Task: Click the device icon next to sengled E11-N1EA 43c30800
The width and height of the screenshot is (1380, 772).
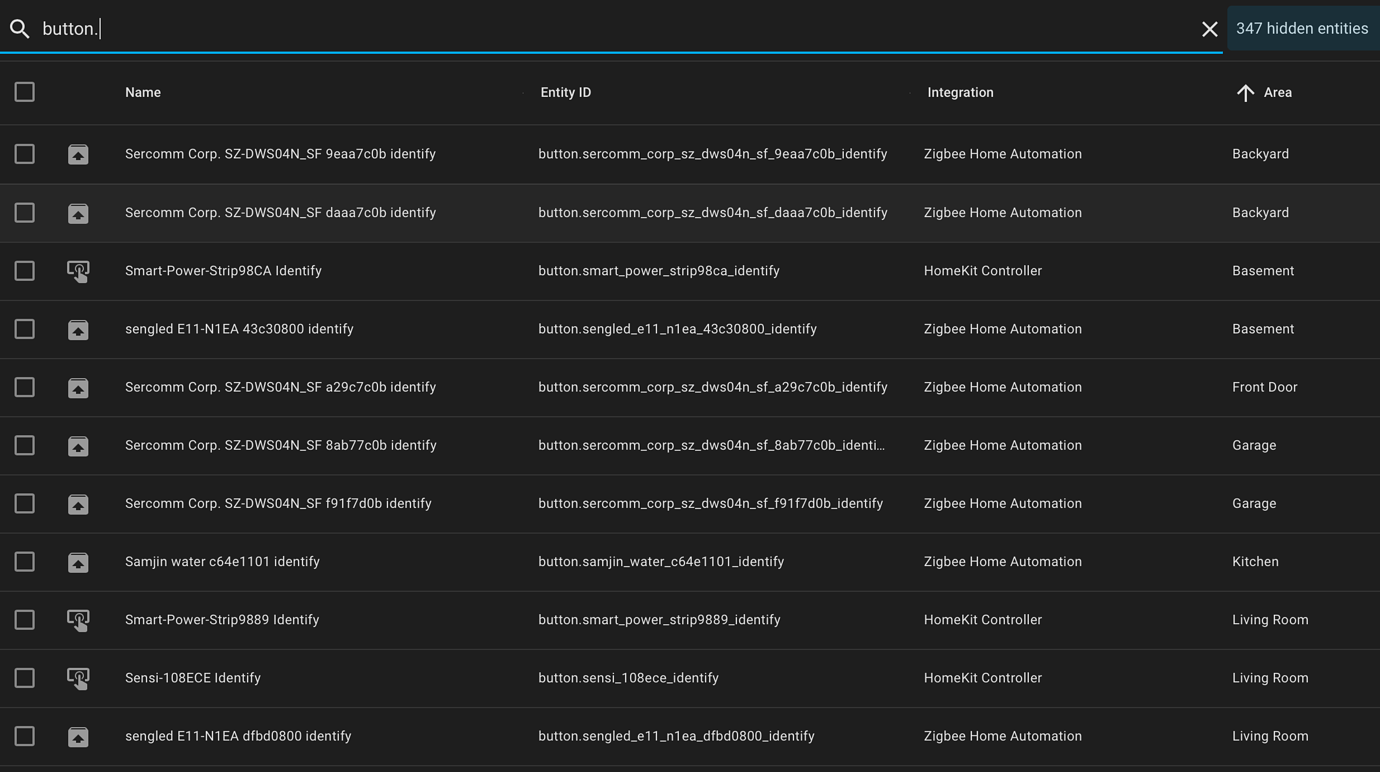Action: (78, 329)
